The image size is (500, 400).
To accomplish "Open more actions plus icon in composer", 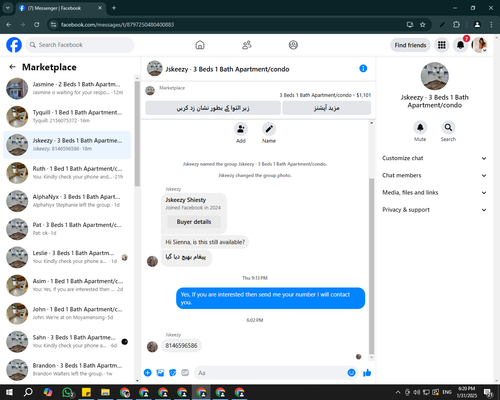I will (x=148, y=373).
